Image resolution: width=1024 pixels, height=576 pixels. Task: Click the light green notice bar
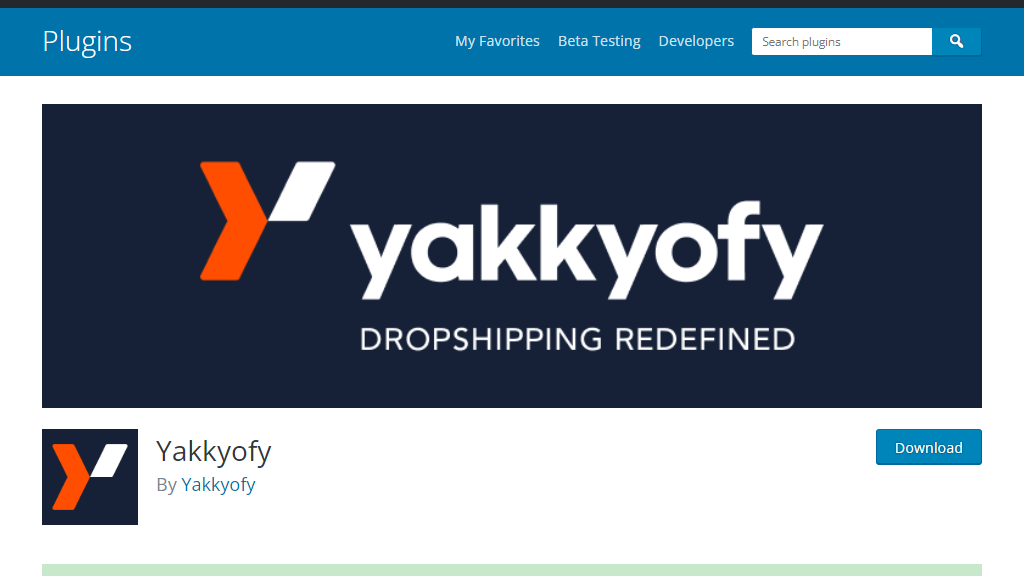click(x=512, y=570)
